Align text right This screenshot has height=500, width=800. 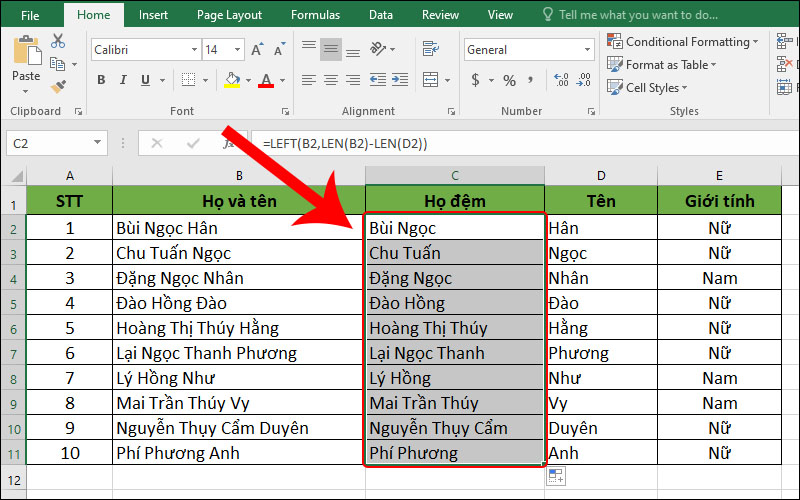tap(353, 80)
